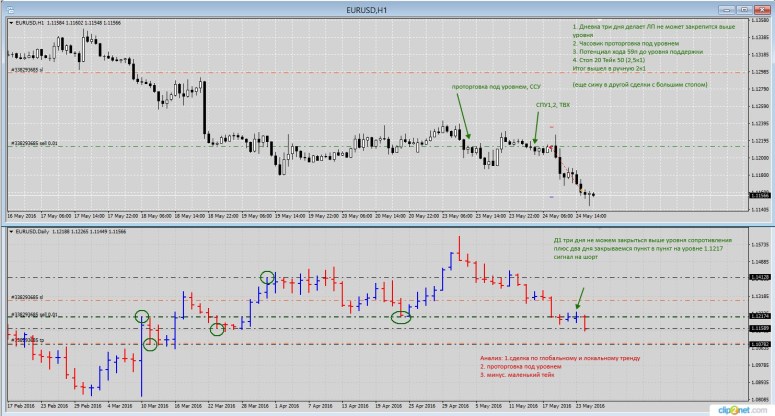The width and height of the screenshot is (775, 416).
Task: Select the sell 0.01 order label on Daily chart
Action: coord(34,315)
